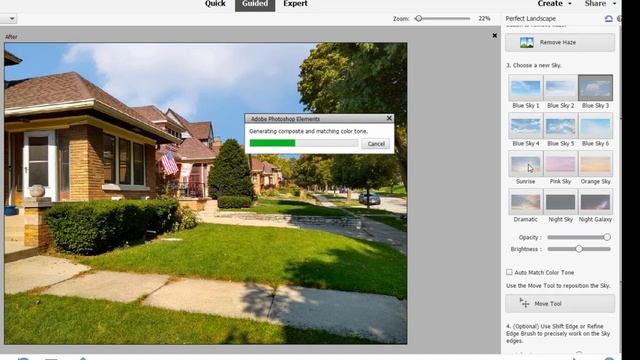Screen dimensions: 640x360
Task: Switch to the Quick mode tab
Action: [215, 4]
